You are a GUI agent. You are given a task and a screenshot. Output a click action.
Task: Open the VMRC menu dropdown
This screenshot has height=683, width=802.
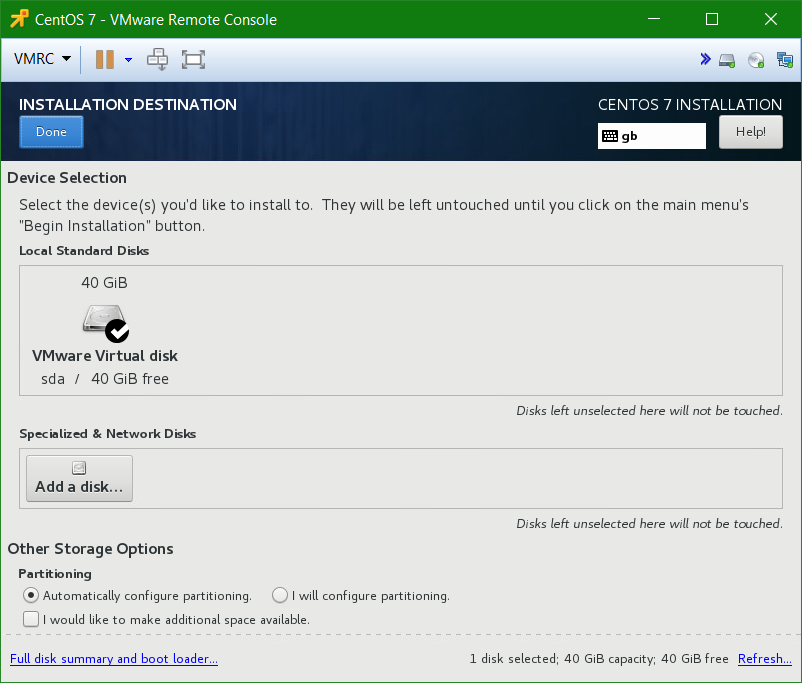42,59
